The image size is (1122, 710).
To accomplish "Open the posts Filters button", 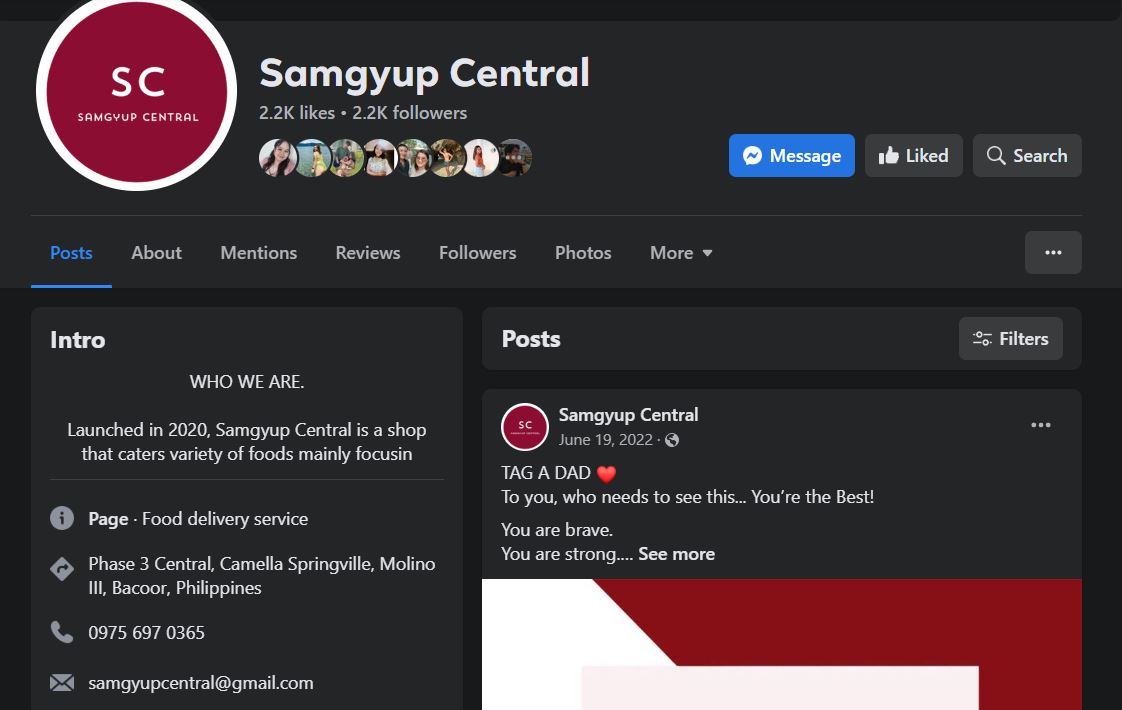I will coord(1010,339).
